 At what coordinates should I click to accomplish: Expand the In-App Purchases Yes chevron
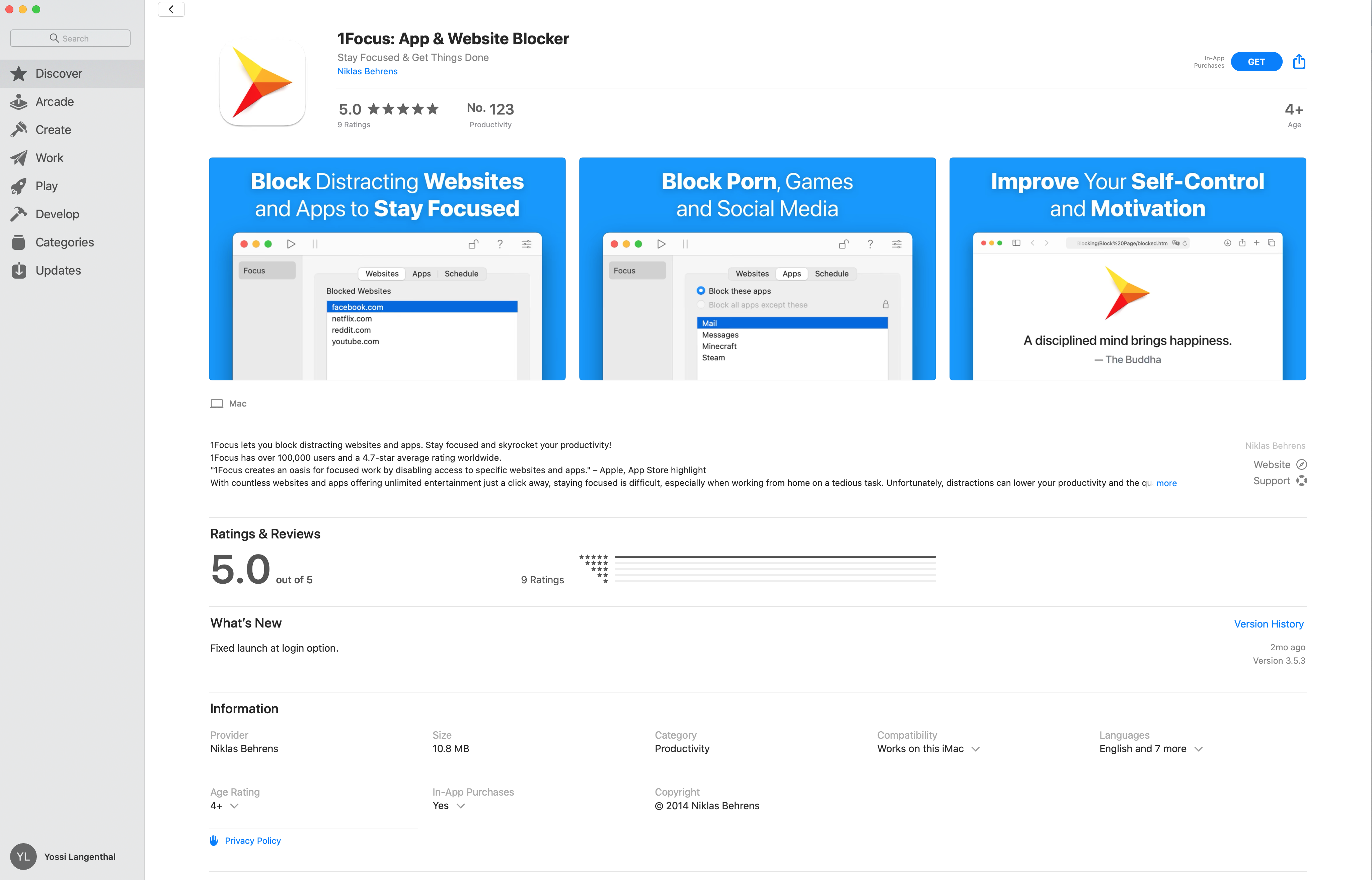[x=461, y=806]
